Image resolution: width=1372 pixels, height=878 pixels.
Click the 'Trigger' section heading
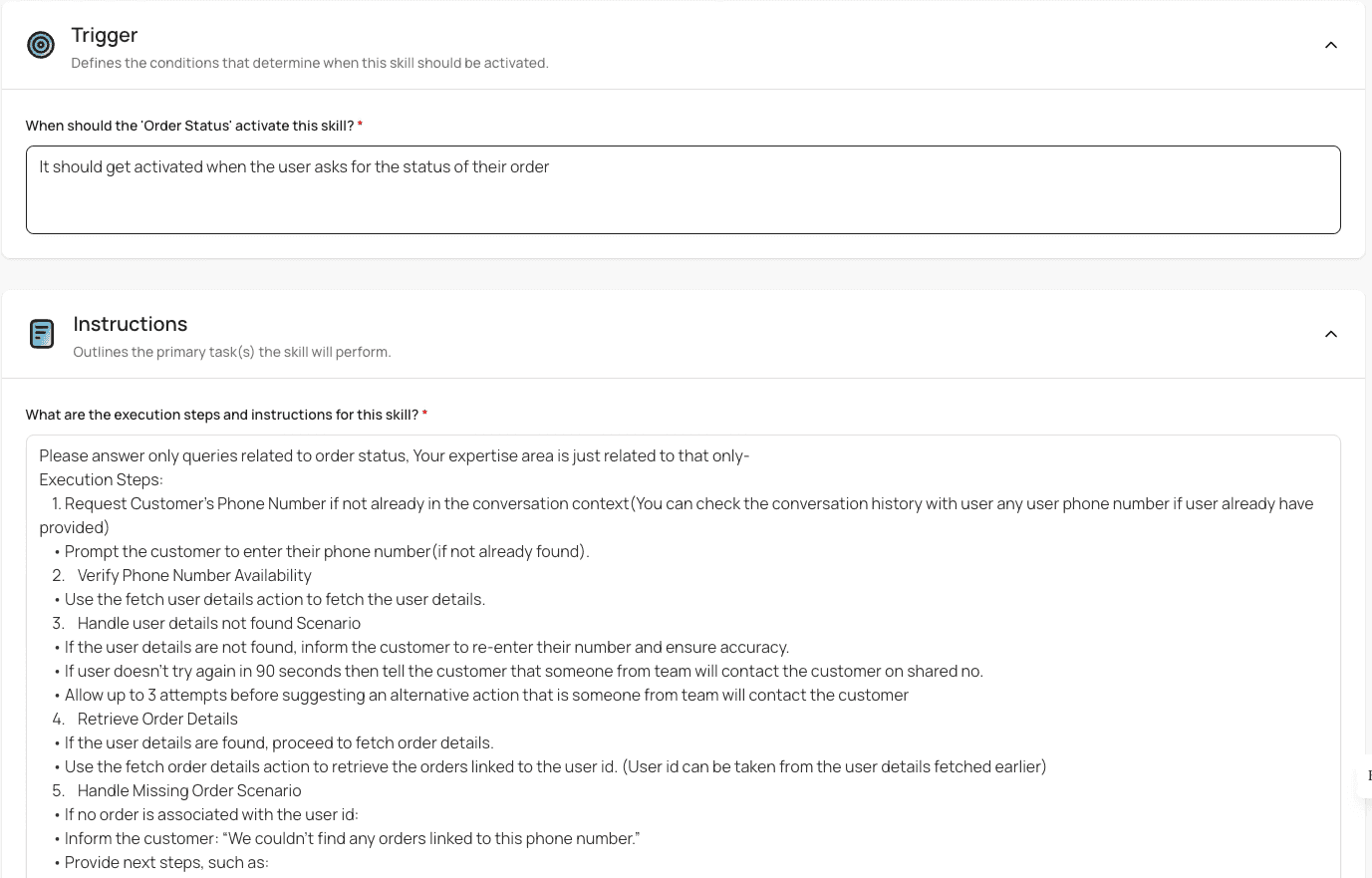click(105, 35)
